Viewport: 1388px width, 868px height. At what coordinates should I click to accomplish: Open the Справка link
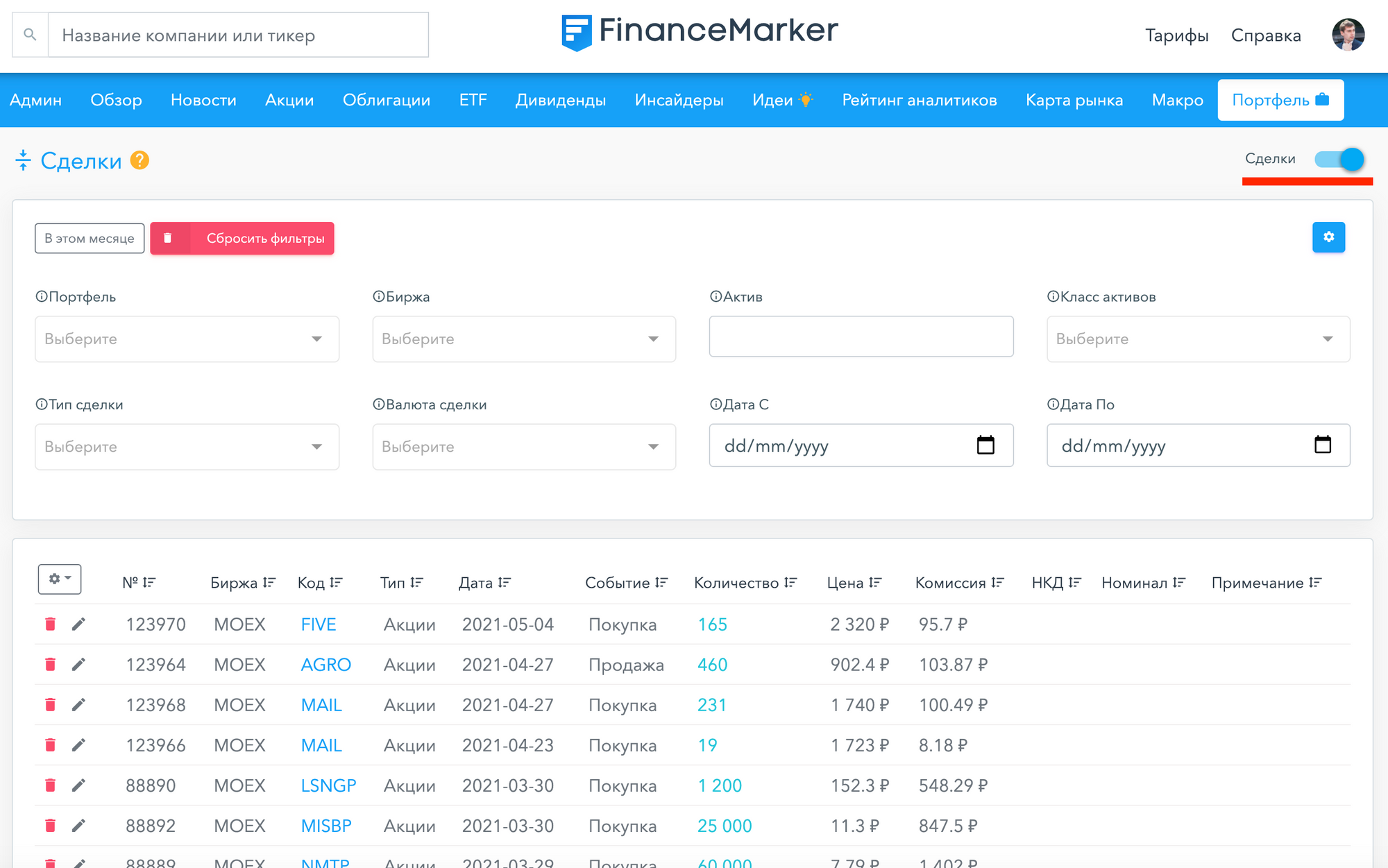click(1266, 35)
